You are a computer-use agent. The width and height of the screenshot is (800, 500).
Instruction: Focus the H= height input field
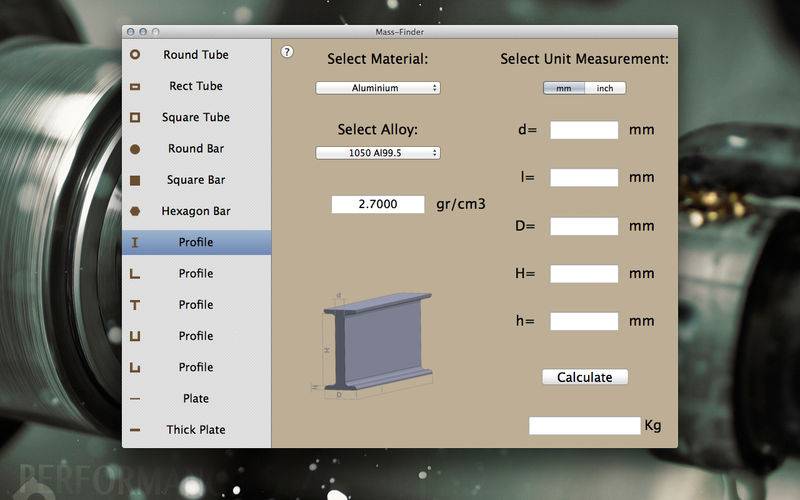click(584, 273)
